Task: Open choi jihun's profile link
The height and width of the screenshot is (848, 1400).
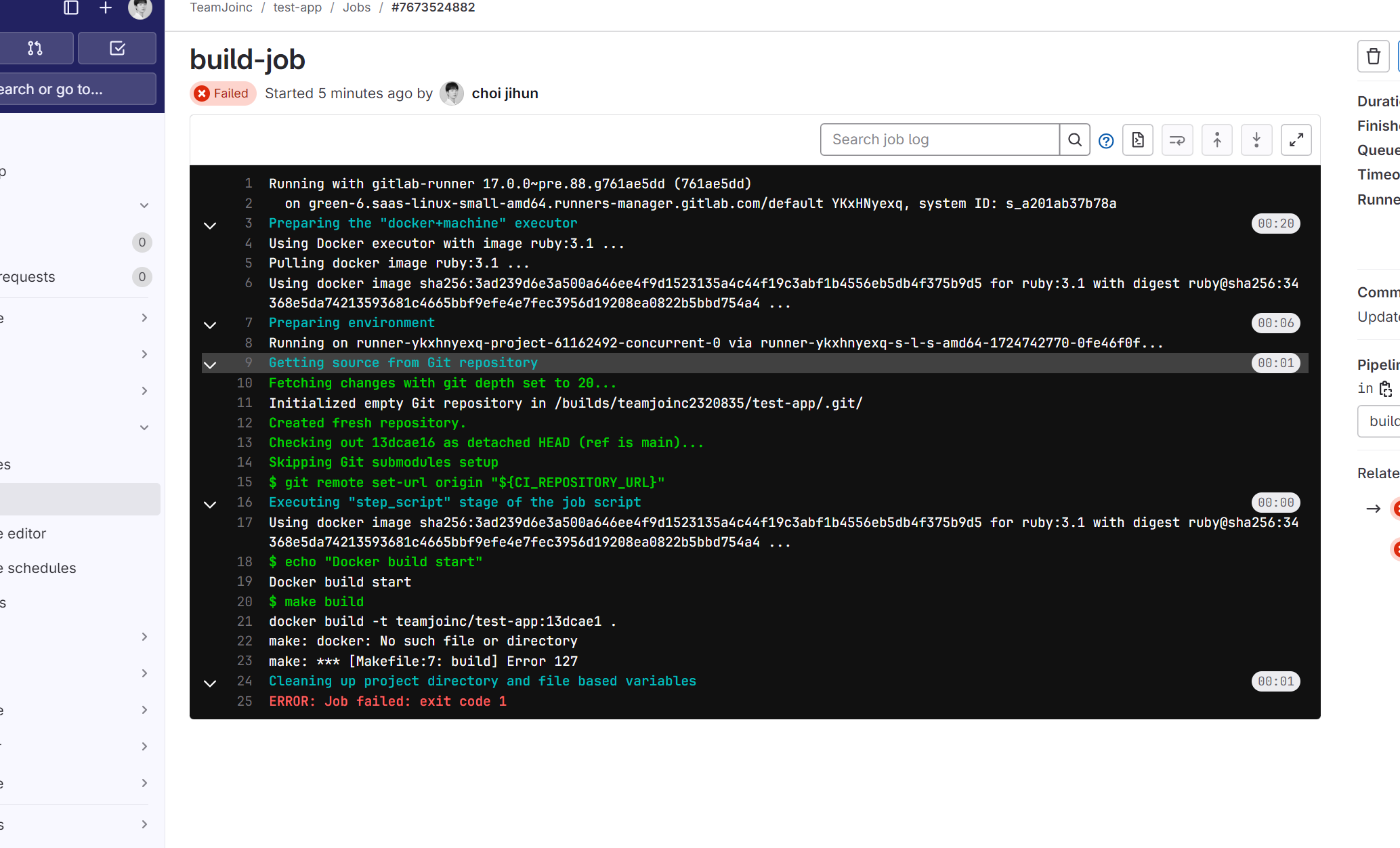Action: (x=505, y=93)
